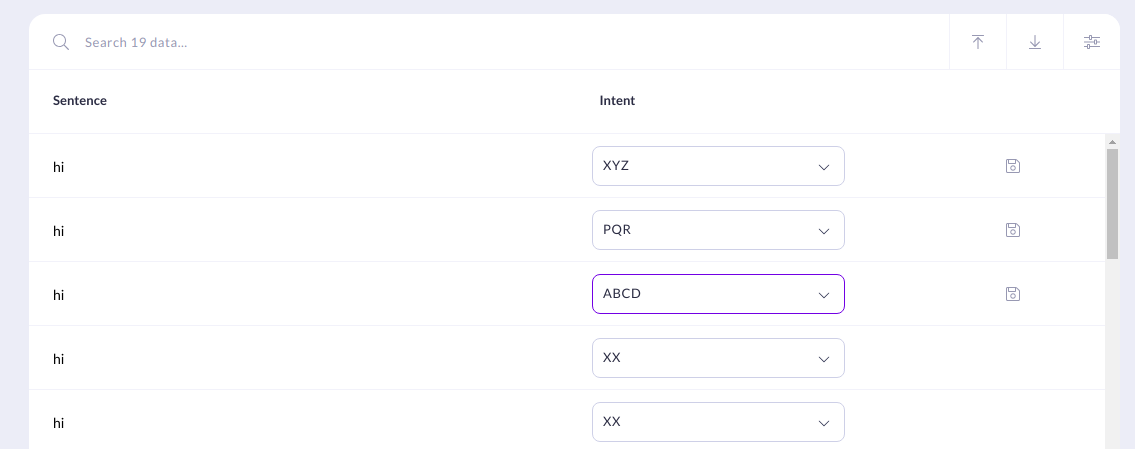Open the second XX intent dropdown
Image resolution: width=1135 pixels, height=449 pixels.
tap(718, 421)
